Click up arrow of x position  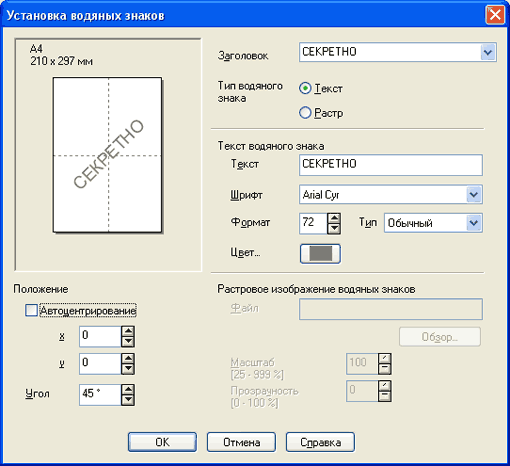[x=128, y=331]
